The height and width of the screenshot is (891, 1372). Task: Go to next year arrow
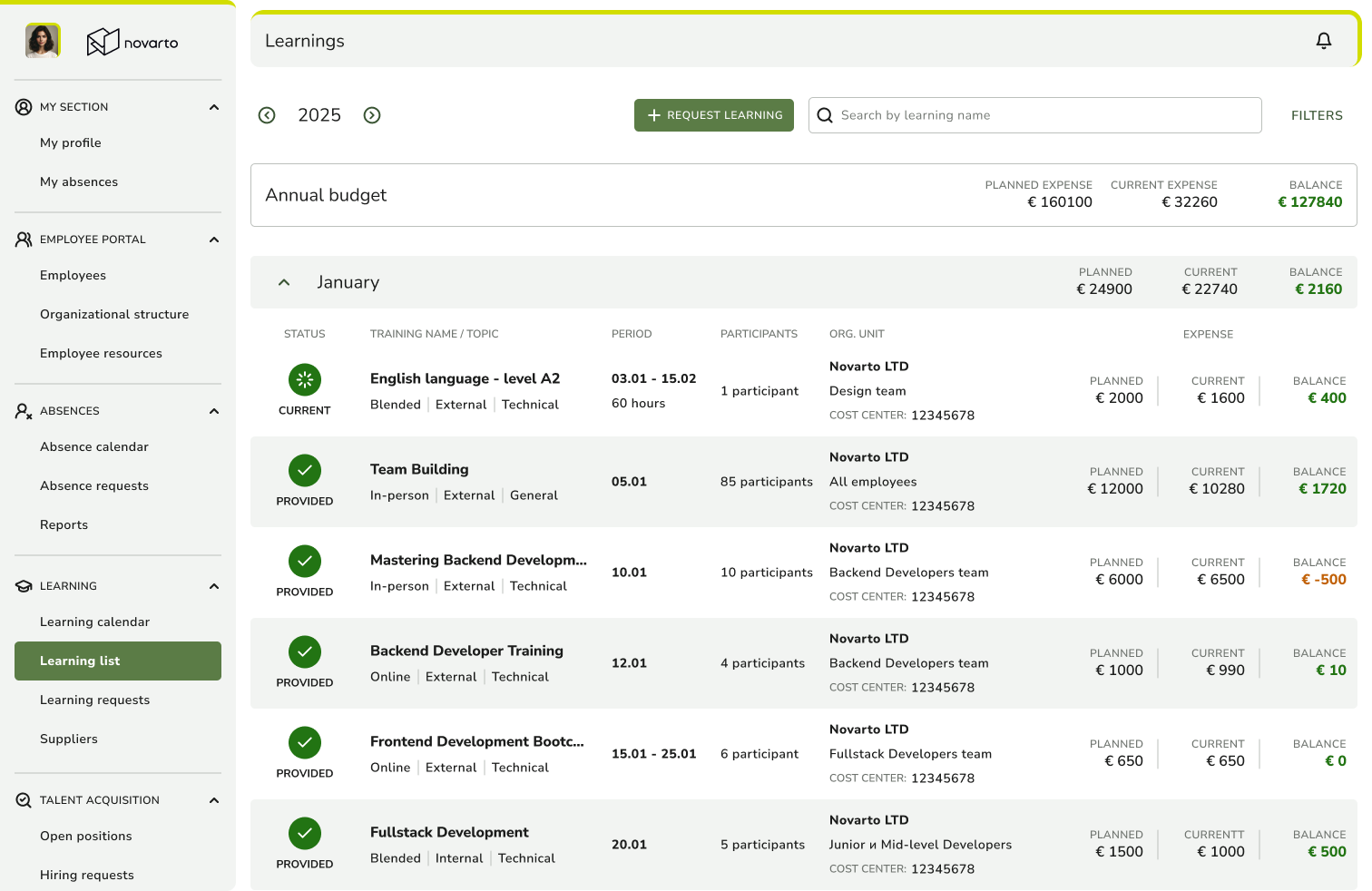pos(372,115)
